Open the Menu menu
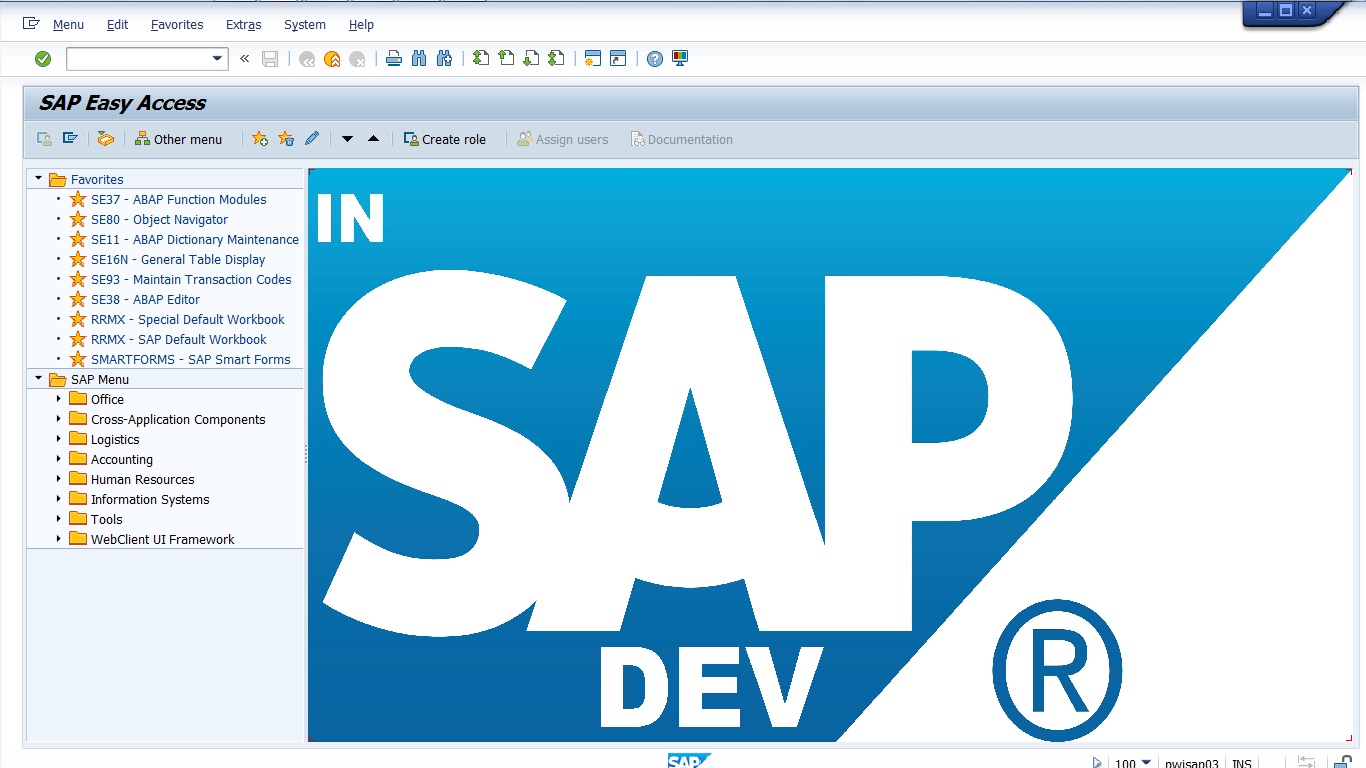Viewport: 1366px width, 768px height. (x=69, y=24)
